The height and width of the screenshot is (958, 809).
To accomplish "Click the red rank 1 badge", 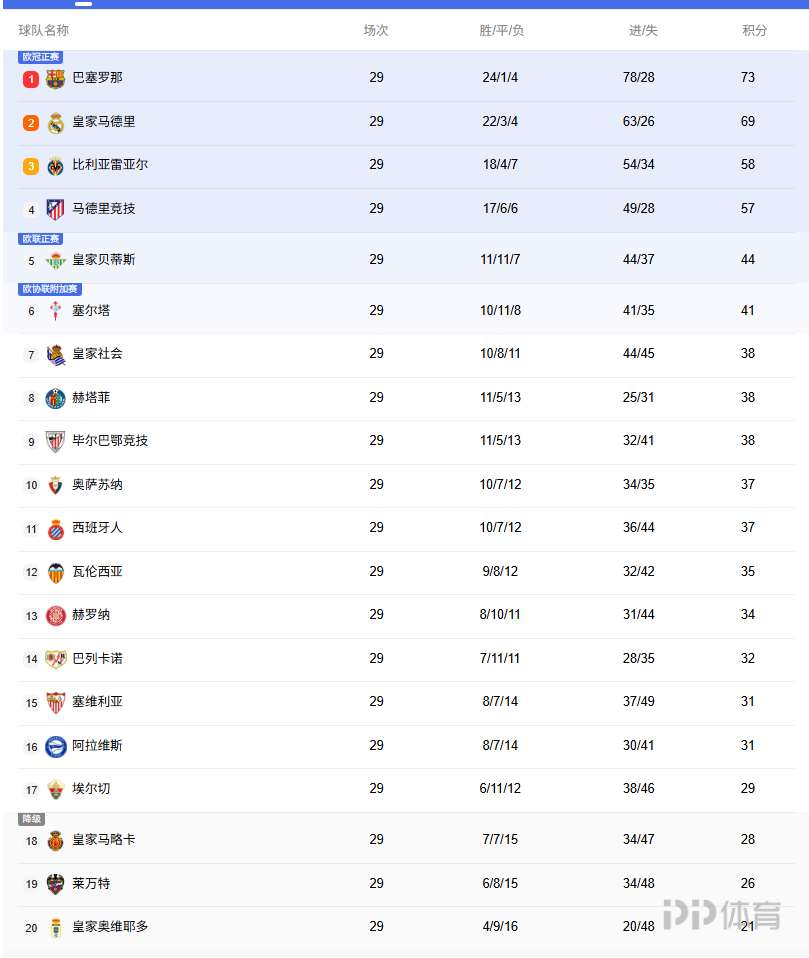I will [x=31, y=79].
